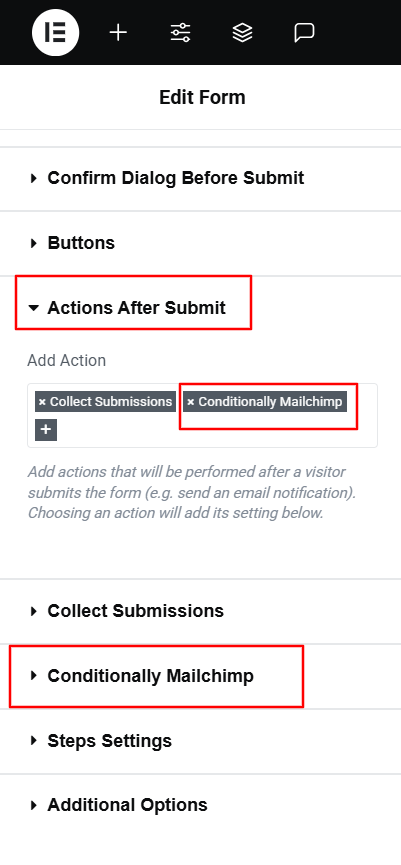Remove the Collect Submissions action tag
Image resolution: width=401 pixels, height=865 pixels.
(42, 402)
